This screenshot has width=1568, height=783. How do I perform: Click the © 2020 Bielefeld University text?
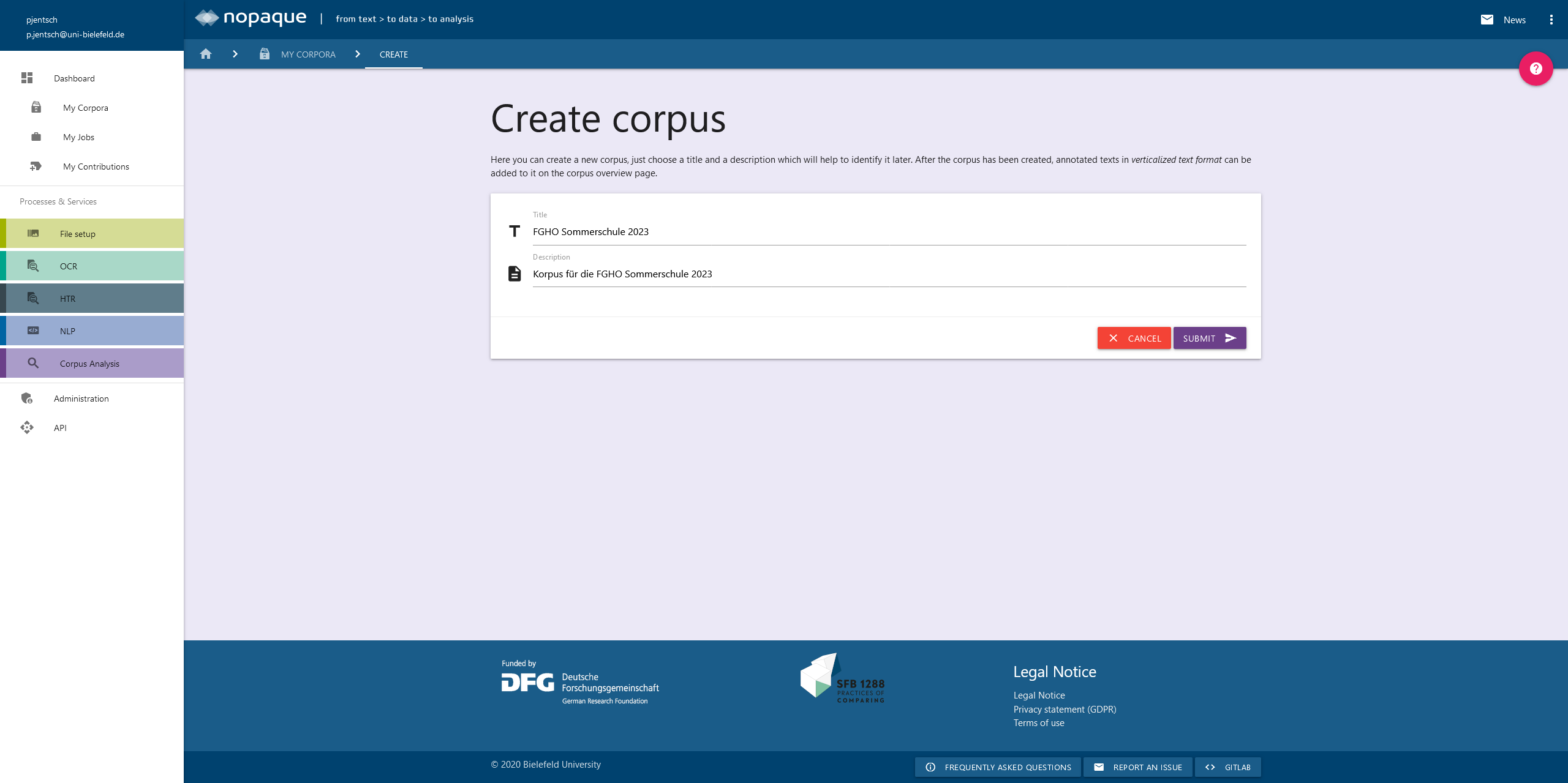tap(545, 764)
